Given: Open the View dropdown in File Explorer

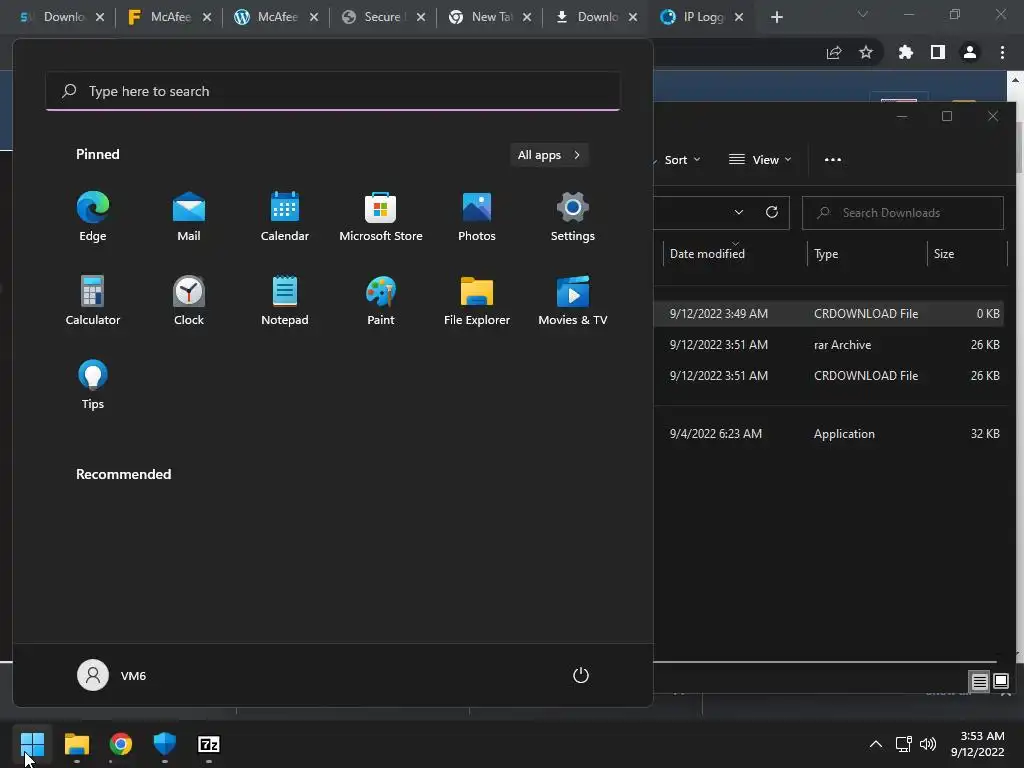Looking at the screenshot, I should tap(760, 160).
